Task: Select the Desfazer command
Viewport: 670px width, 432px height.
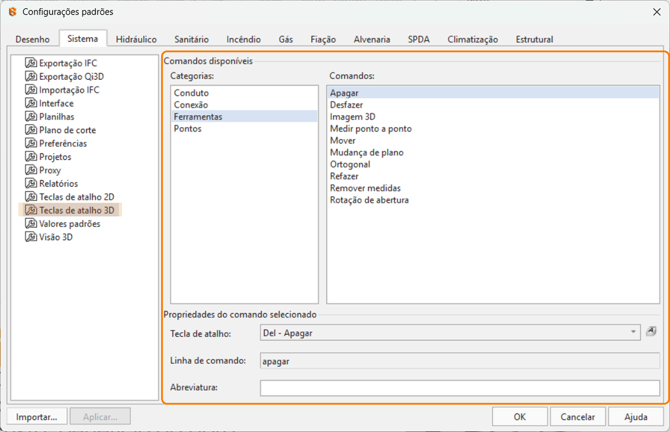Action: click(494, 105)
